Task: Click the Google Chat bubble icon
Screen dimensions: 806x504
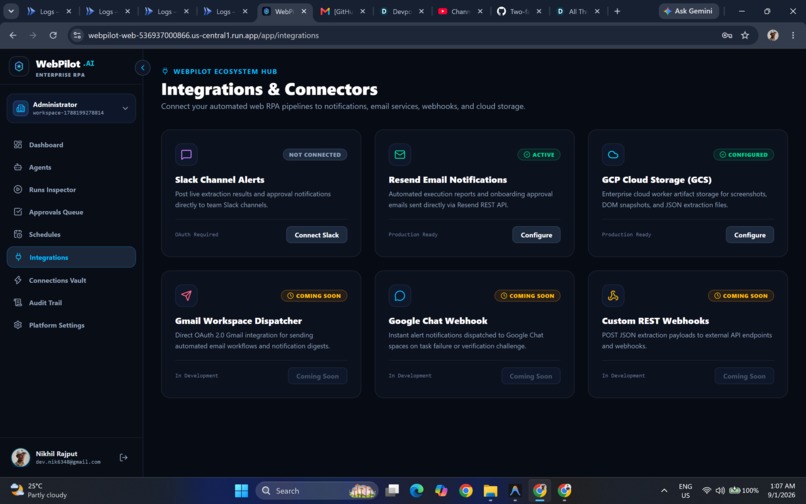Action: (400, 296)
